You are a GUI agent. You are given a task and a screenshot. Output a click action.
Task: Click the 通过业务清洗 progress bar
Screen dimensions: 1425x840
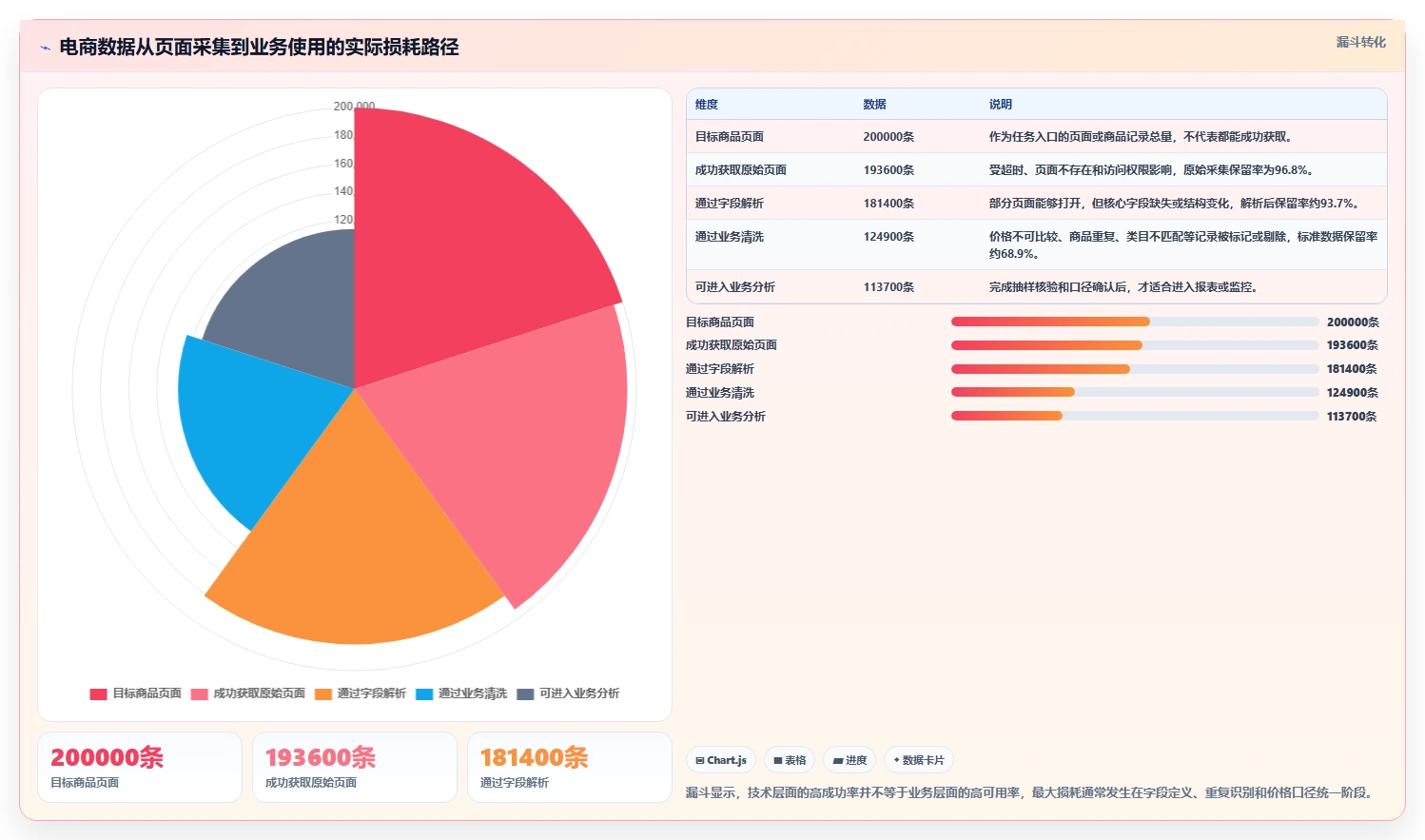1135,392
